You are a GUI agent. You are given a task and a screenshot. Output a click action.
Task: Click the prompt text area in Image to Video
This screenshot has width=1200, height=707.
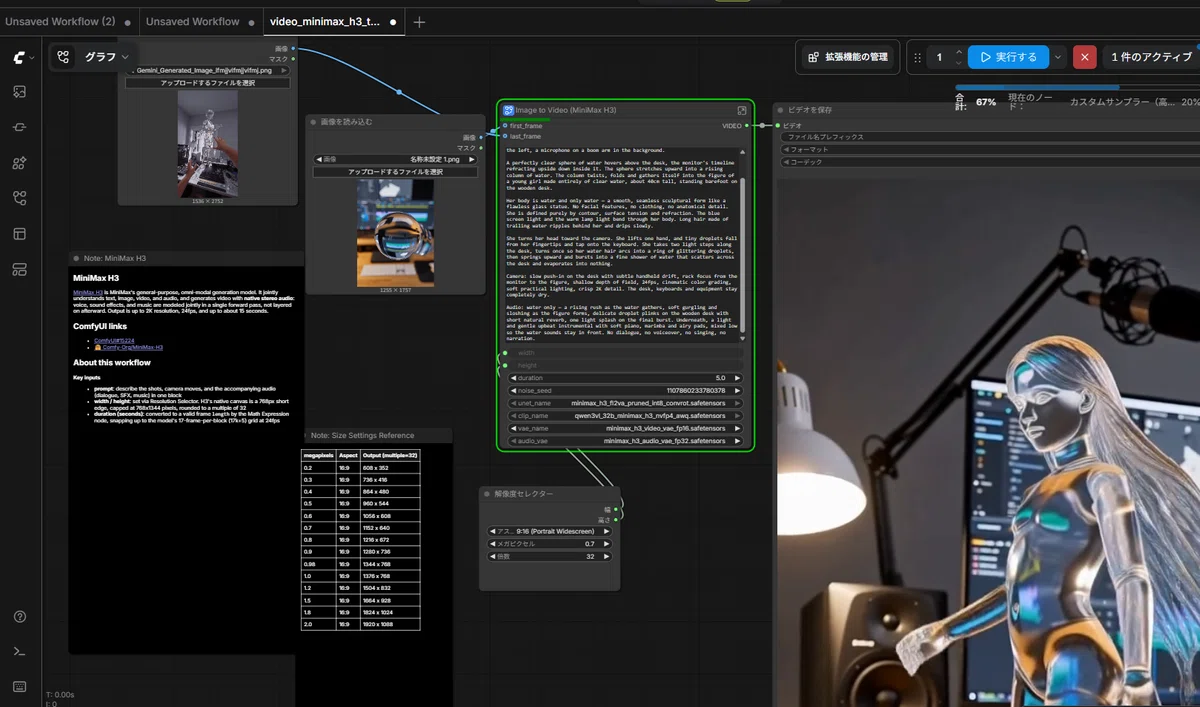tap(621, 245)
